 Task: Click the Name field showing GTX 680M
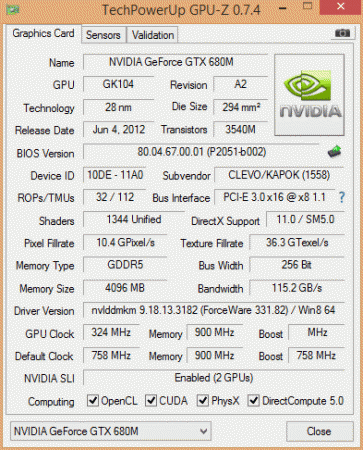pos(175,62)
